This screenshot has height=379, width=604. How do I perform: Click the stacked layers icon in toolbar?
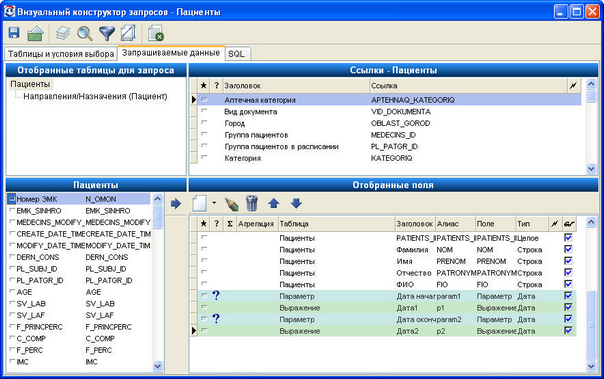point(63,33)
